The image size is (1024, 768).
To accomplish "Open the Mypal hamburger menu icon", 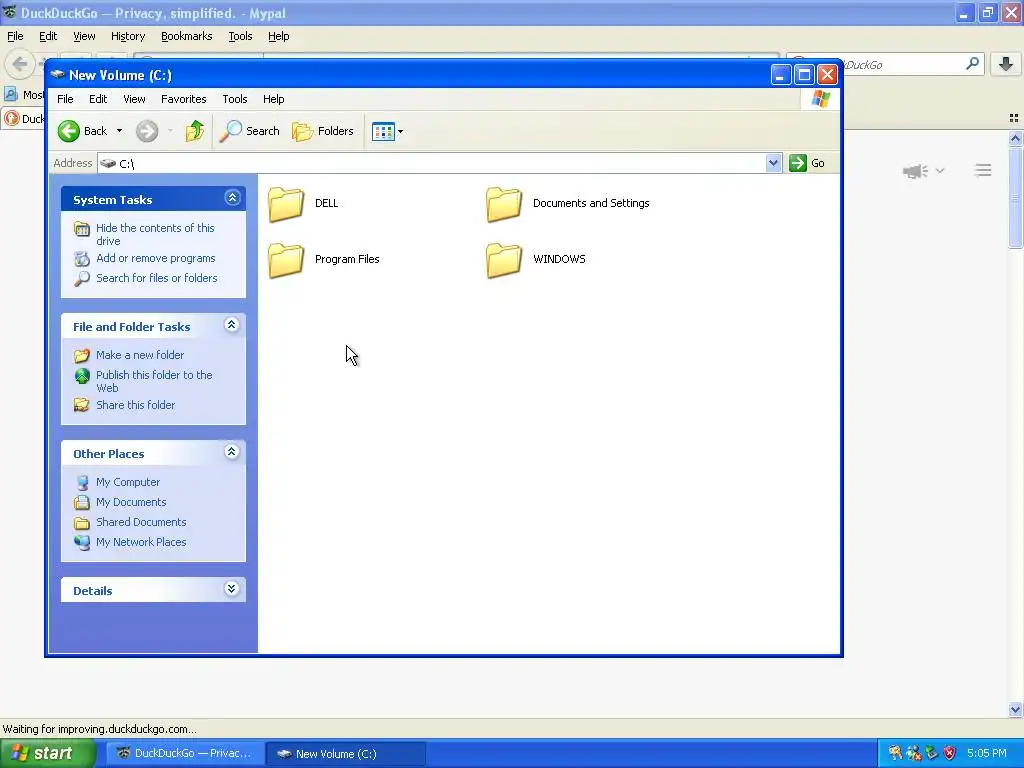I will [983, 171].
